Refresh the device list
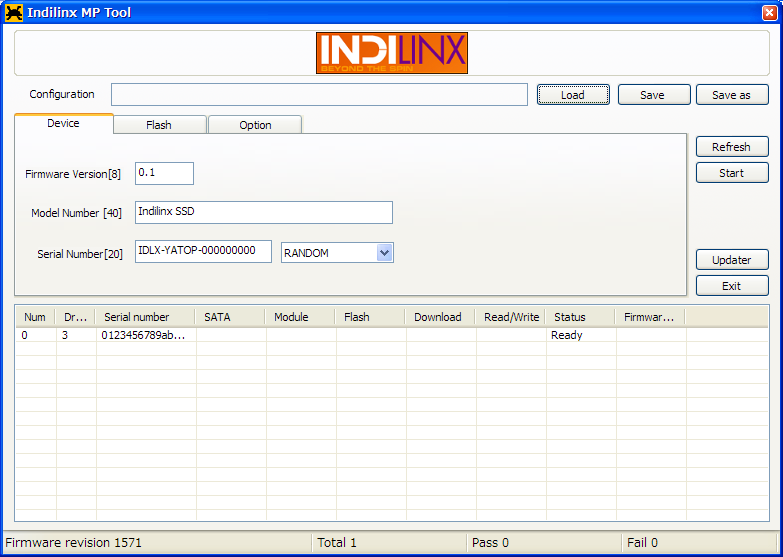 point(732,147)
